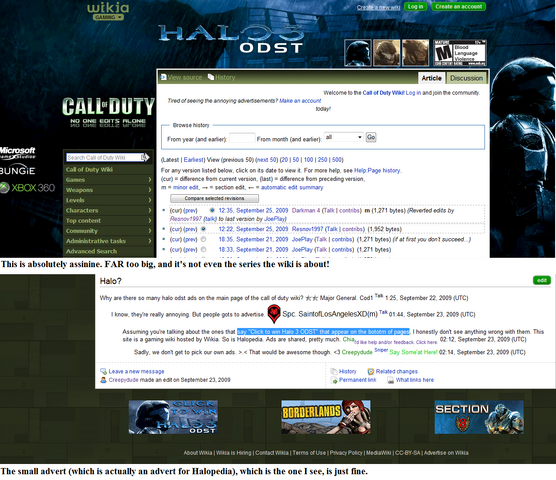Click the Microsoft Game Studios logo
Image resolution: width=556 pixels, height=480 pixels.
pyautogui.click(x=17, y=152)
